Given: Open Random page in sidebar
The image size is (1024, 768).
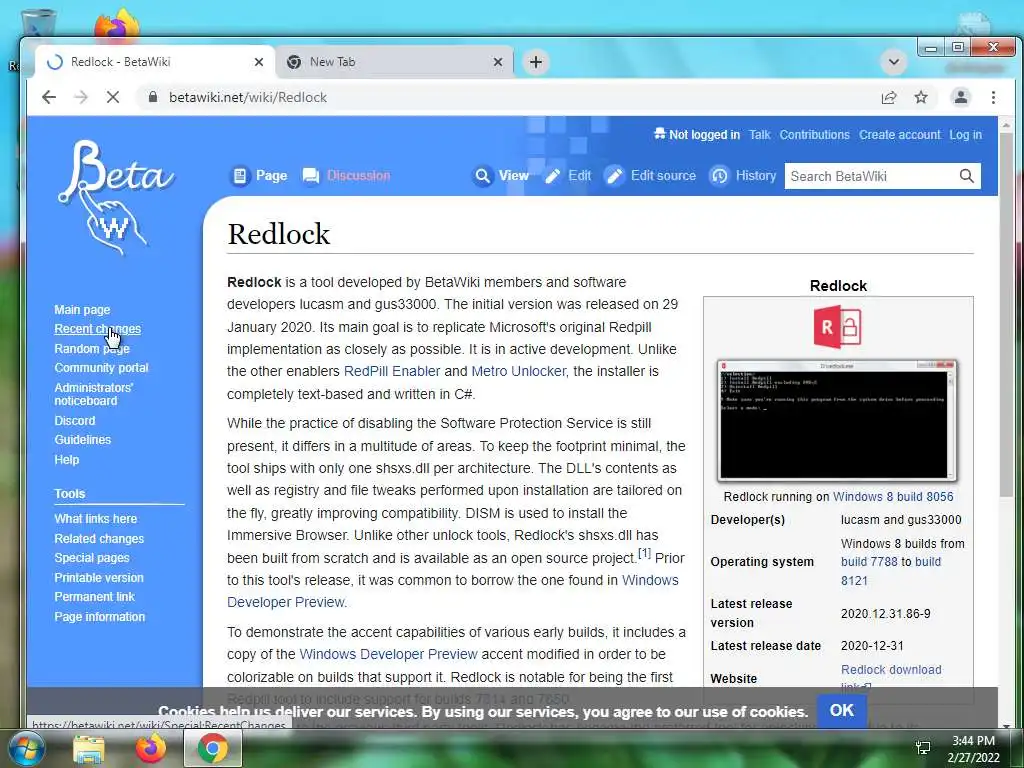Looking at the screenshot, I should click(92, 349).
